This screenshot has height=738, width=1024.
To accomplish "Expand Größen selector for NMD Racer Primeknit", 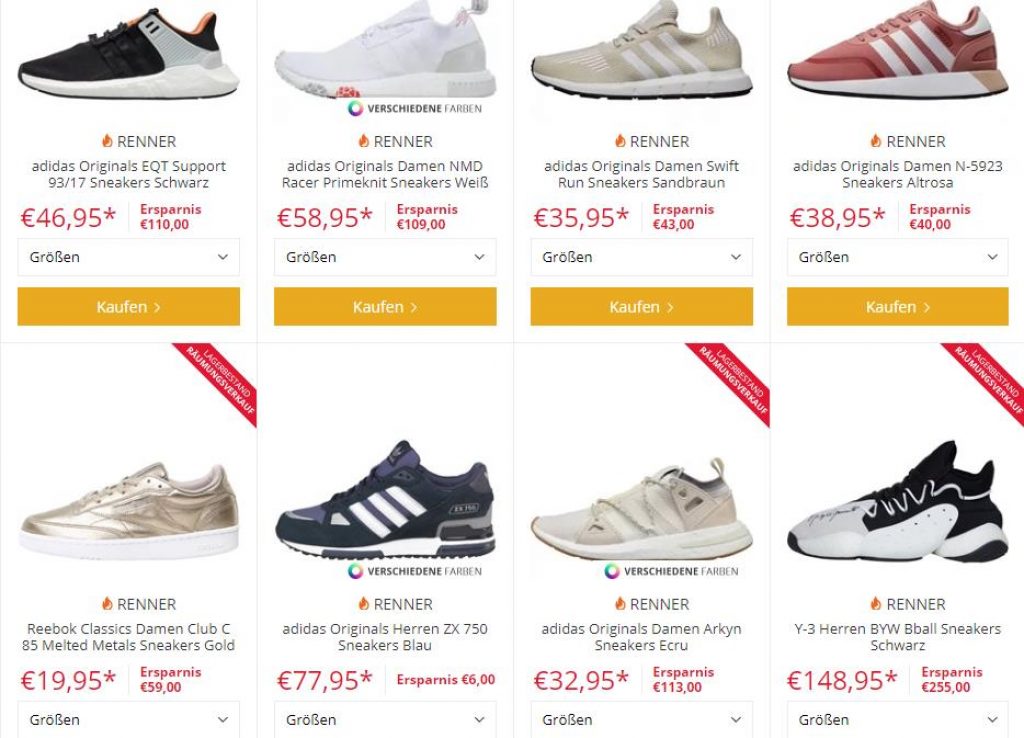I will point(385,257).
